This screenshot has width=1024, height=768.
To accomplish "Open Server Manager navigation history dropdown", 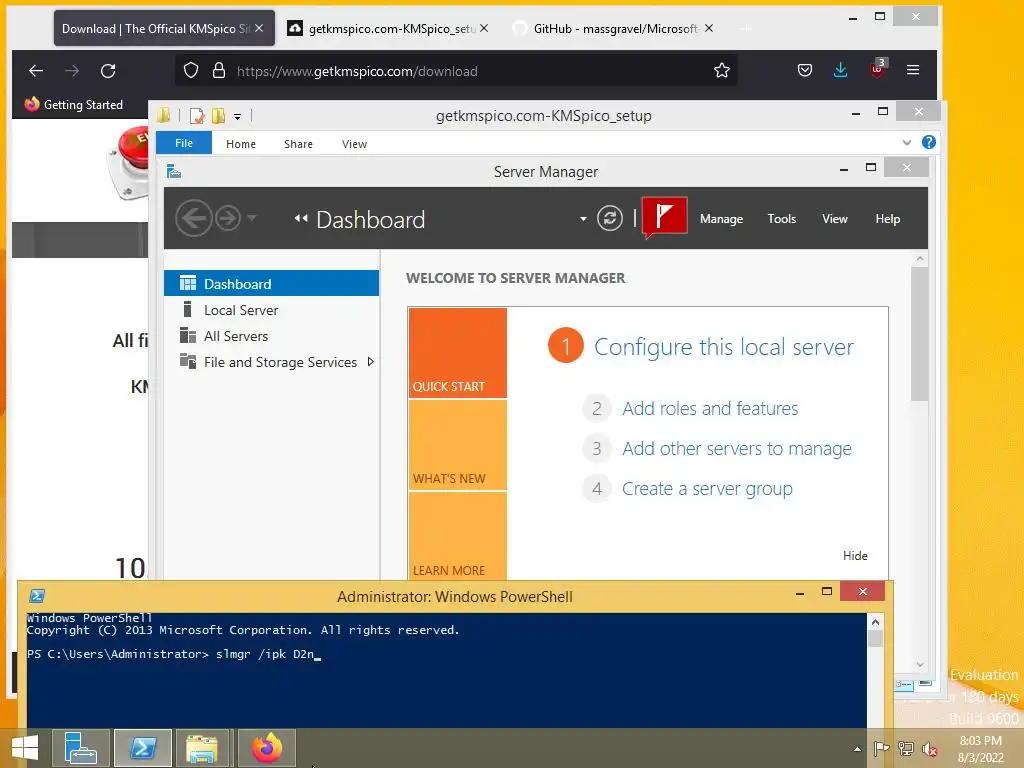I will (251, 218).
